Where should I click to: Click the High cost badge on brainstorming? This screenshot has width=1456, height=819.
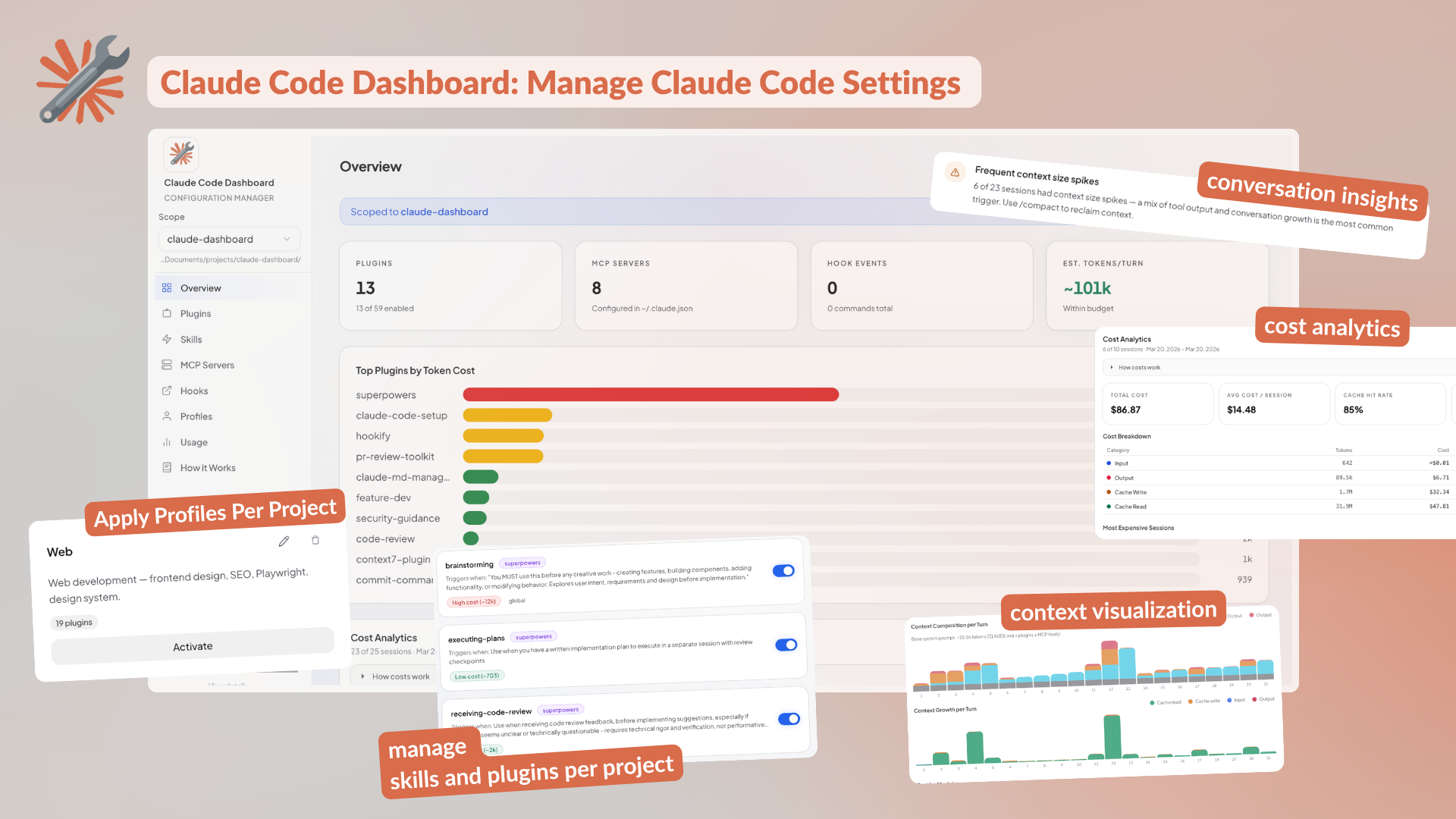click(x=474, y=602)
